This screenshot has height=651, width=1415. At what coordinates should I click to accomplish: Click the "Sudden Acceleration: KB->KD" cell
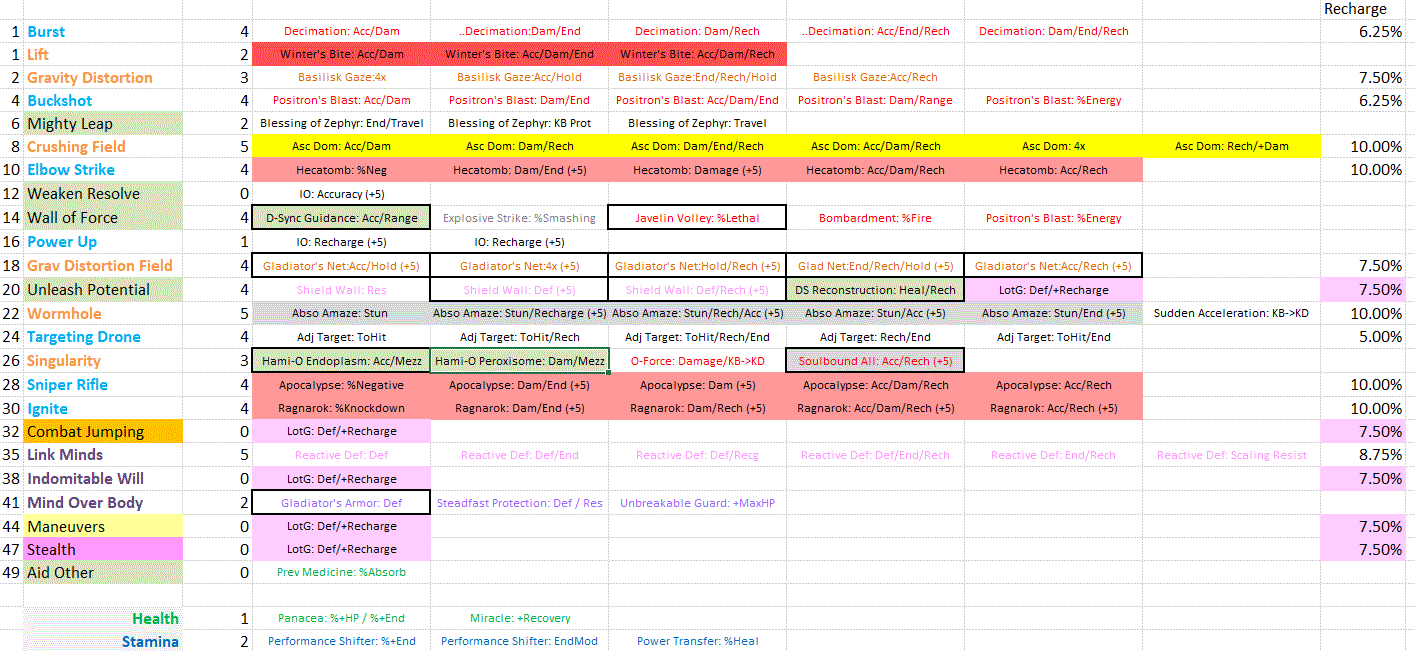click(1231, 313)
